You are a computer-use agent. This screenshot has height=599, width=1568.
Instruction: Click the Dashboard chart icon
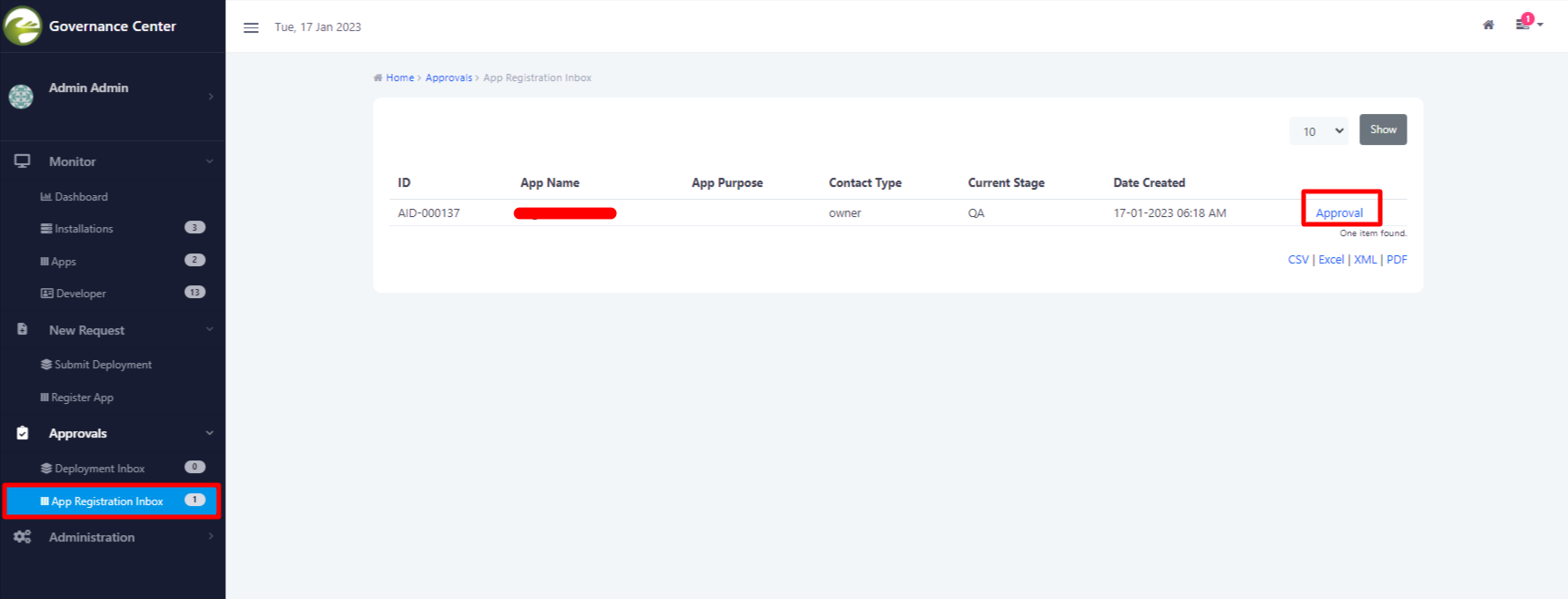click(x=46, y=197)
